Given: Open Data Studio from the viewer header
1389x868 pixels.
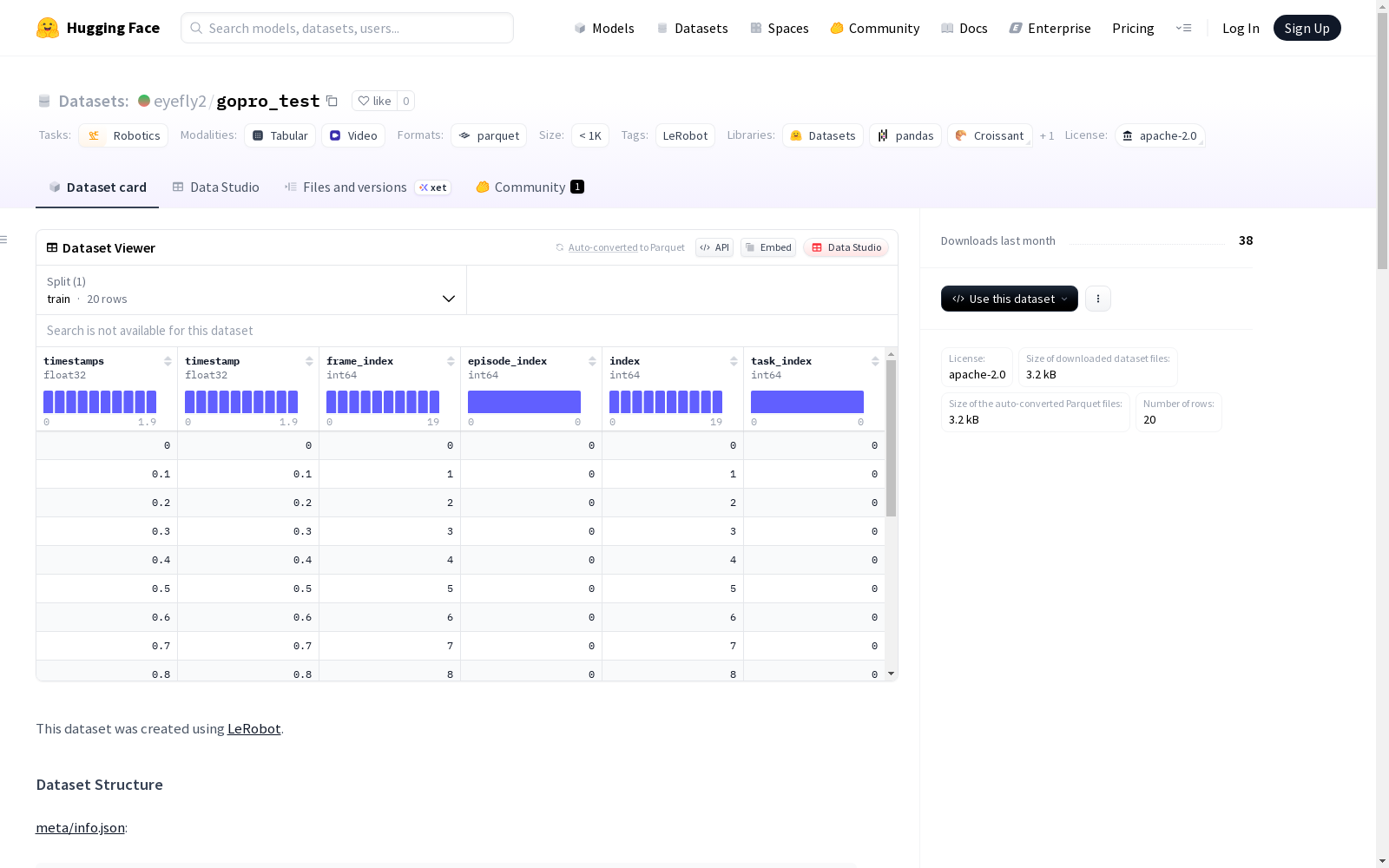Looking at the screenshot, I should pos(846,247).
